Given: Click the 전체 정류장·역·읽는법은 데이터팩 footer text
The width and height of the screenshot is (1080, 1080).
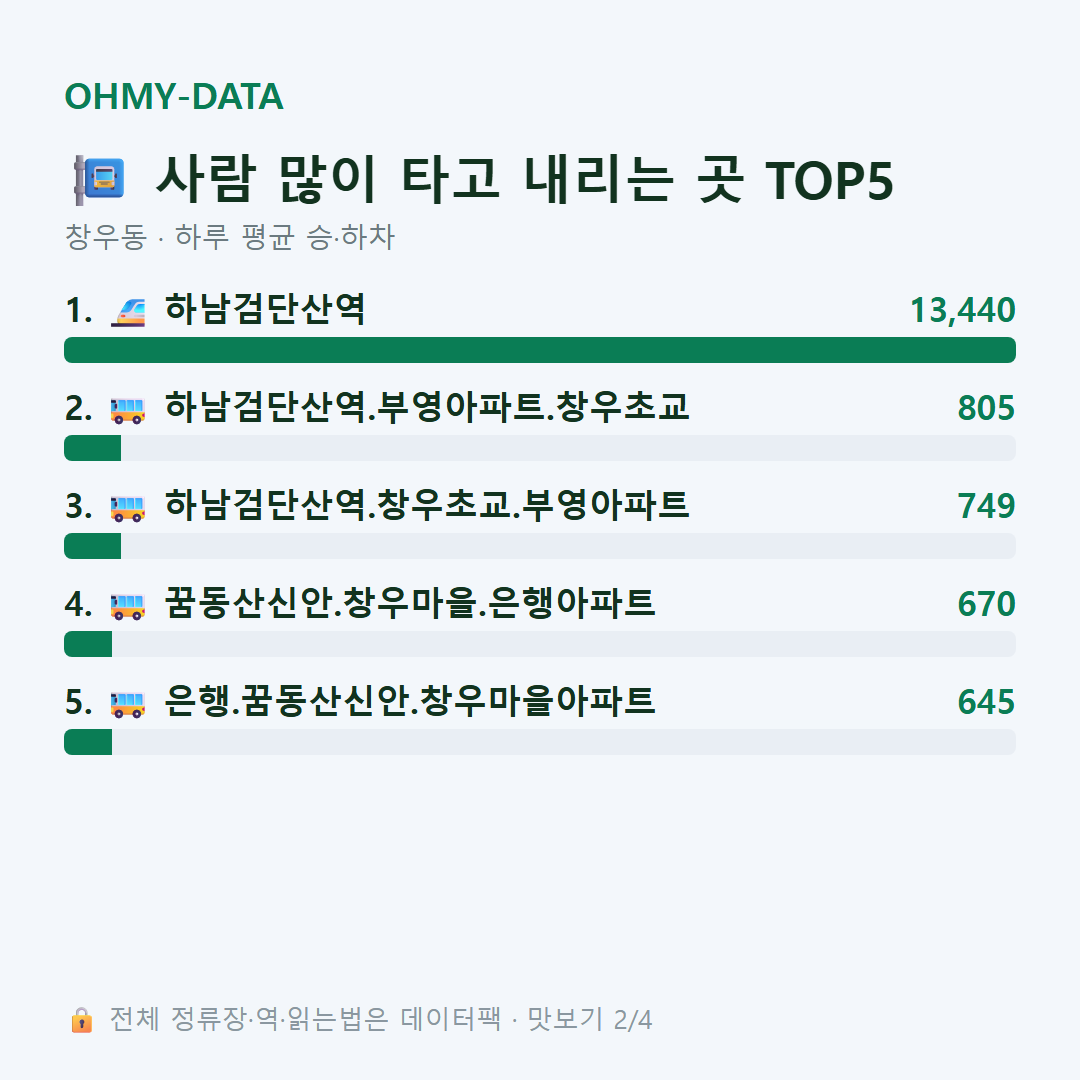Looking at the screenshot, I should (305, 1019).
